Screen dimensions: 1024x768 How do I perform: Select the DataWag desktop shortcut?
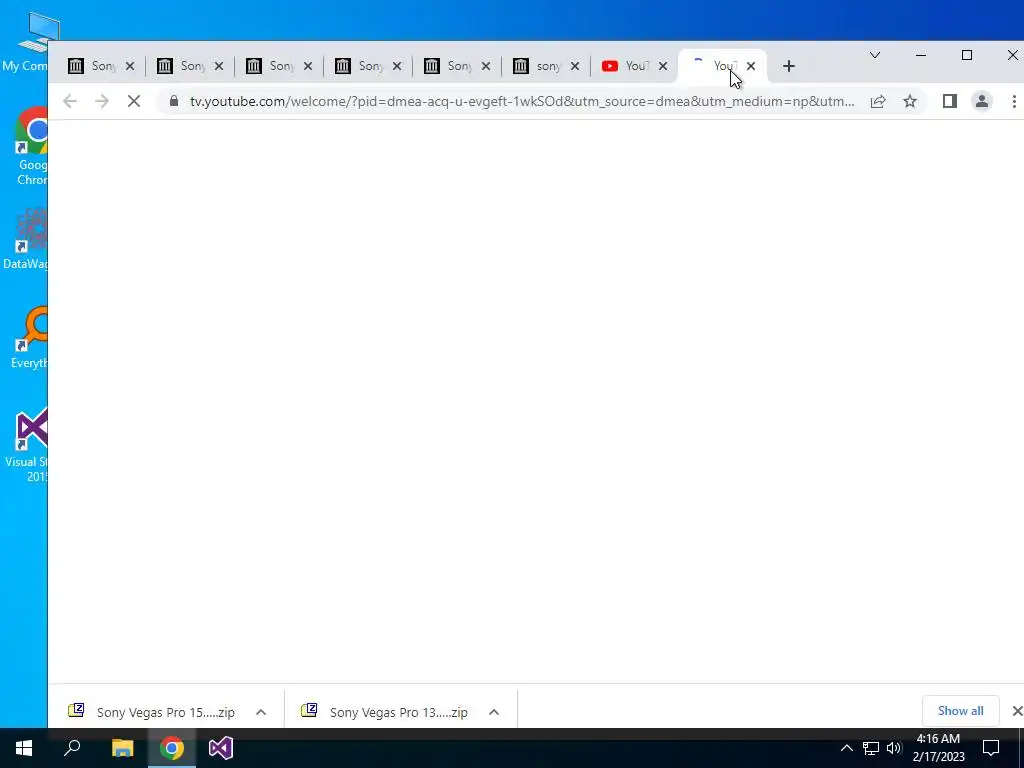click(27, 238)
